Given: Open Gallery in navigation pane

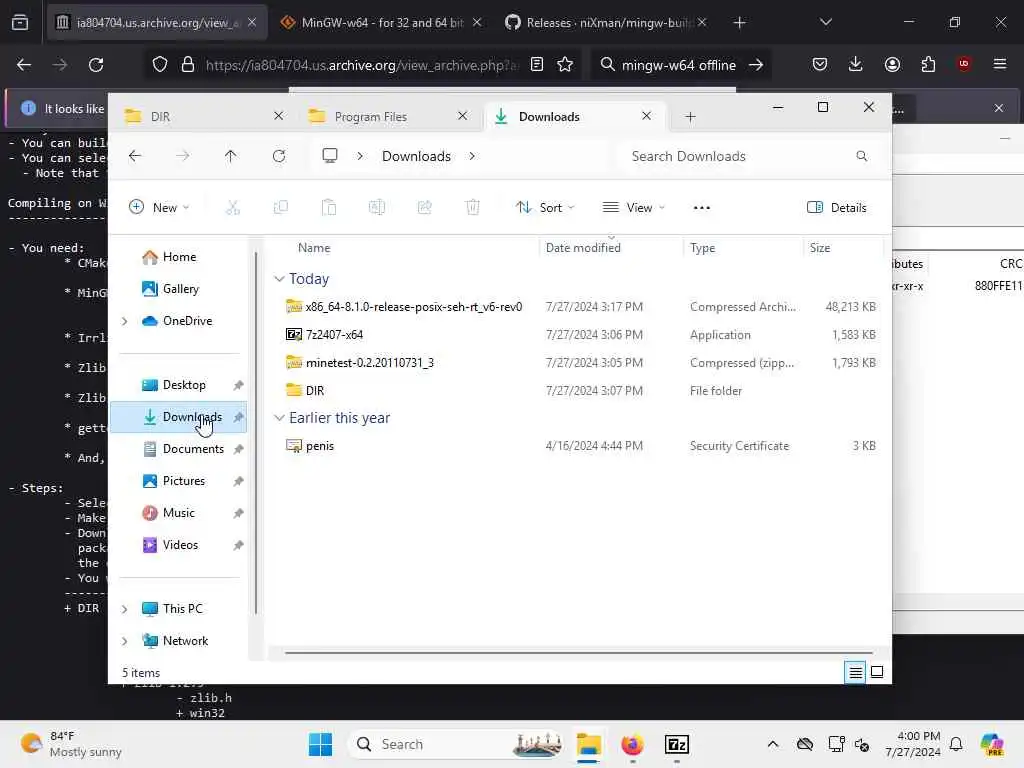Looking at the screenshot, I should (x=179, y=289).
